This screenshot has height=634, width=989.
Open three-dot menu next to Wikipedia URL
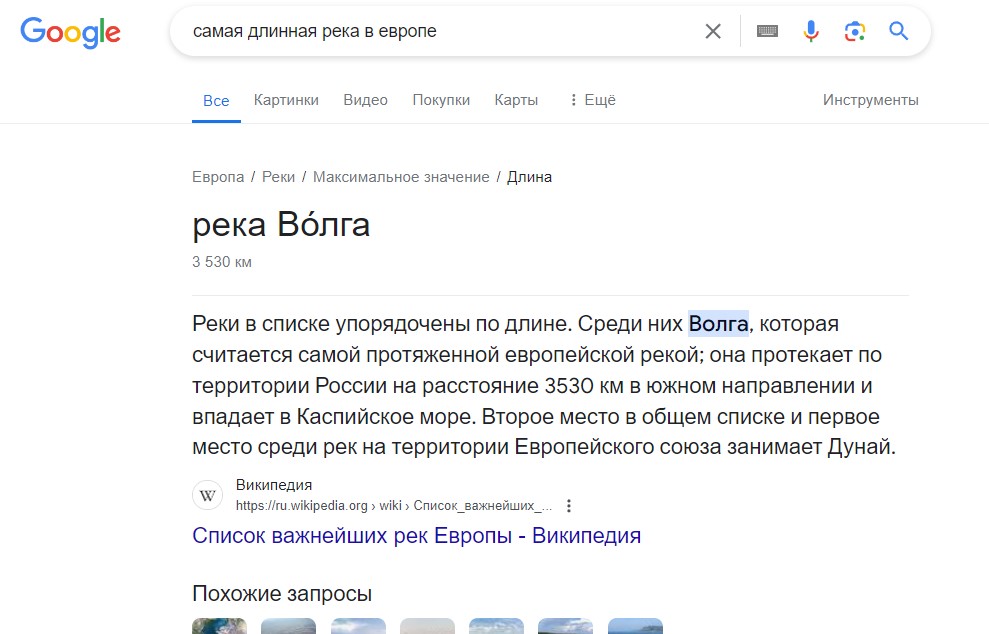(x=568, y=505)
